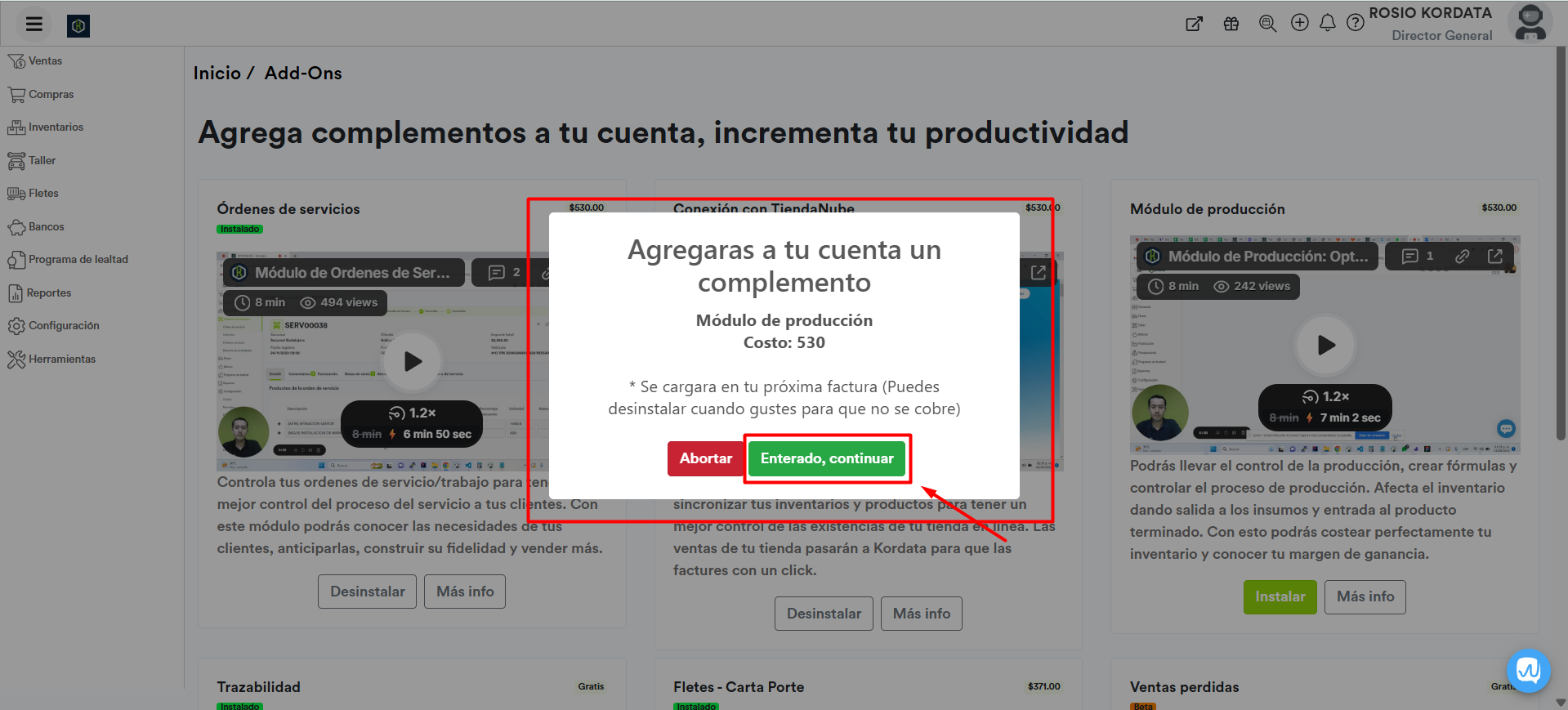Viewport: 1568px width, 710px height.
Task: Play the Módulo de producción video
Action: point(1325,345)
